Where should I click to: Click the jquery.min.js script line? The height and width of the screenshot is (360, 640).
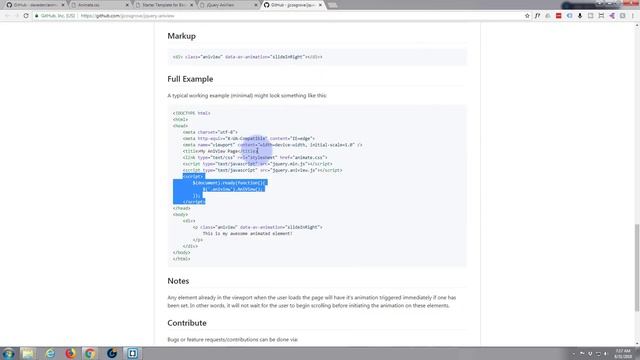pos(257,164)
